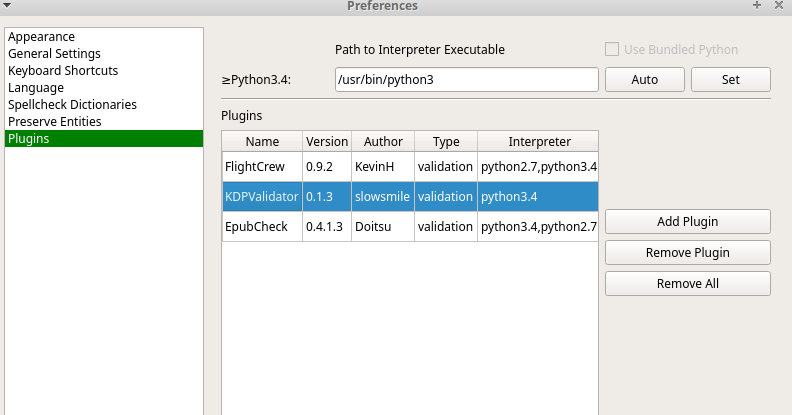
Task: Select the Language preferences category
Action: 36,88
